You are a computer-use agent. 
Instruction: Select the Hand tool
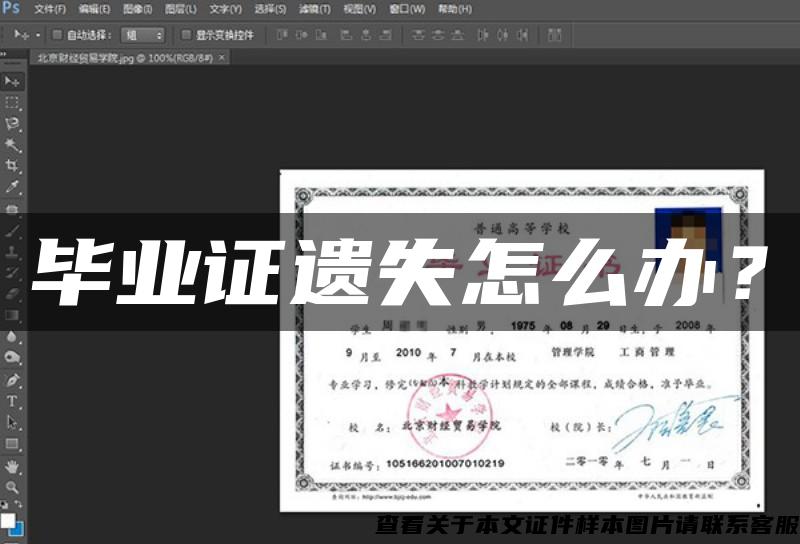pyautogui.click(x=12, y=466)
